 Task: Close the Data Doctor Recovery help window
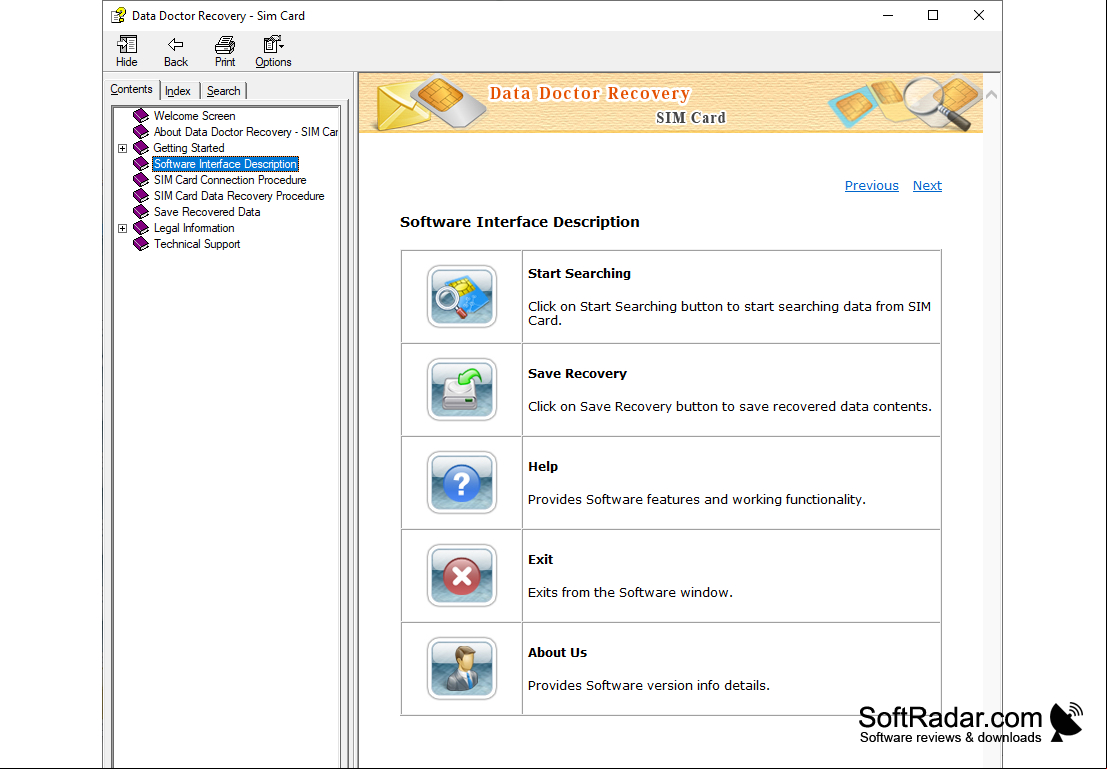(x=979, y=16)
